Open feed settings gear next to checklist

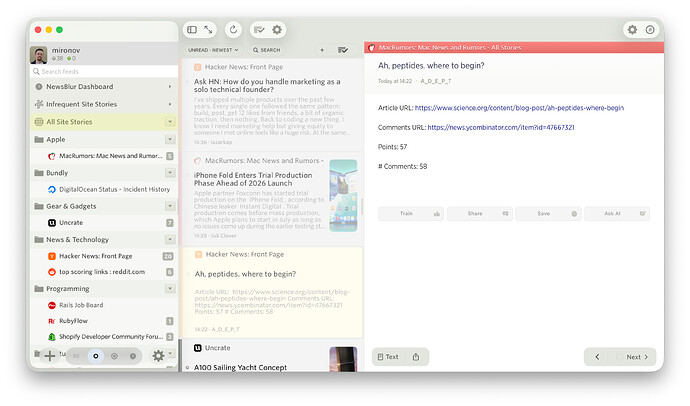[277, 29]
